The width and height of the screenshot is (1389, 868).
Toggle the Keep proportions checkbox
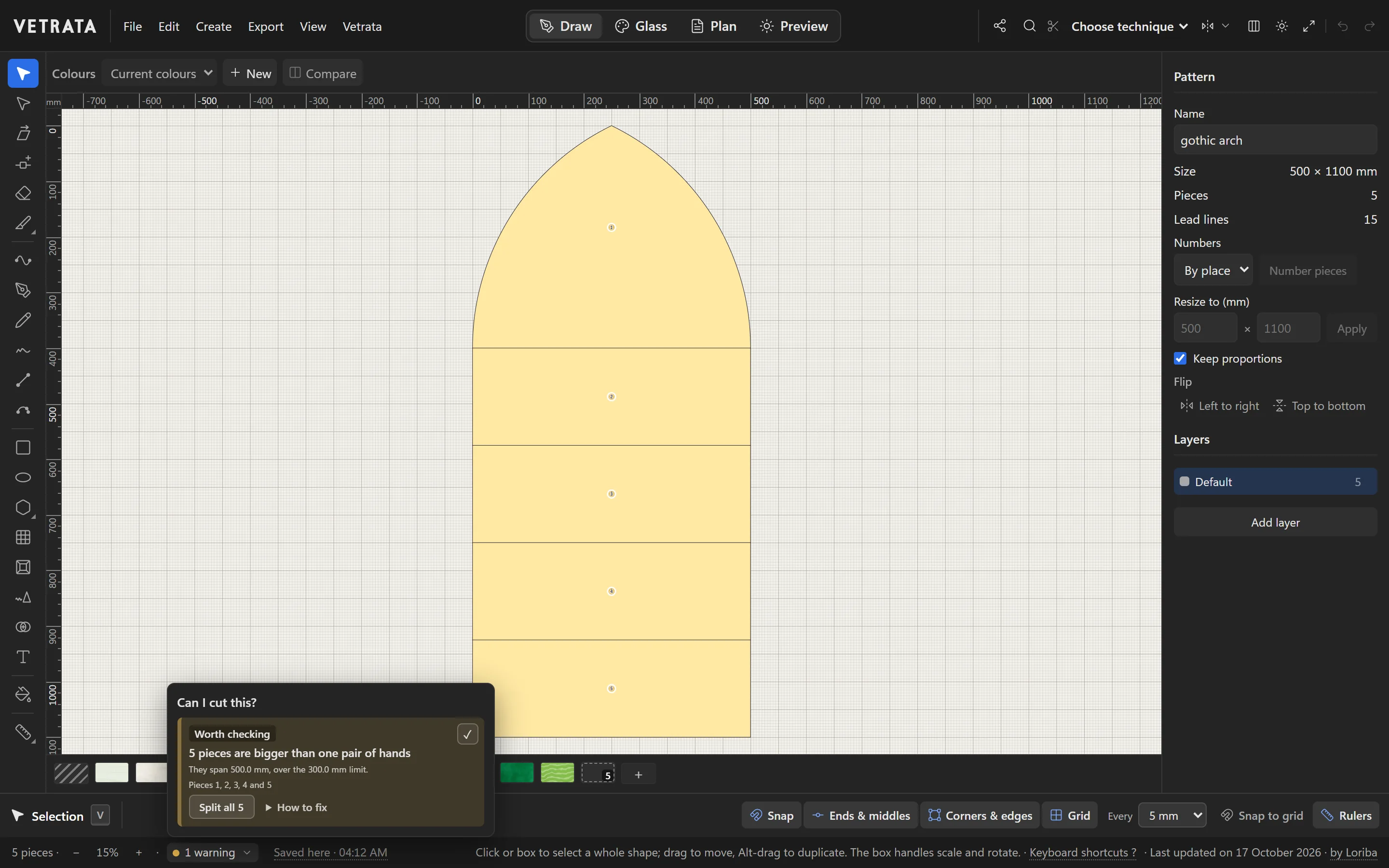(x=1181, y=358)
